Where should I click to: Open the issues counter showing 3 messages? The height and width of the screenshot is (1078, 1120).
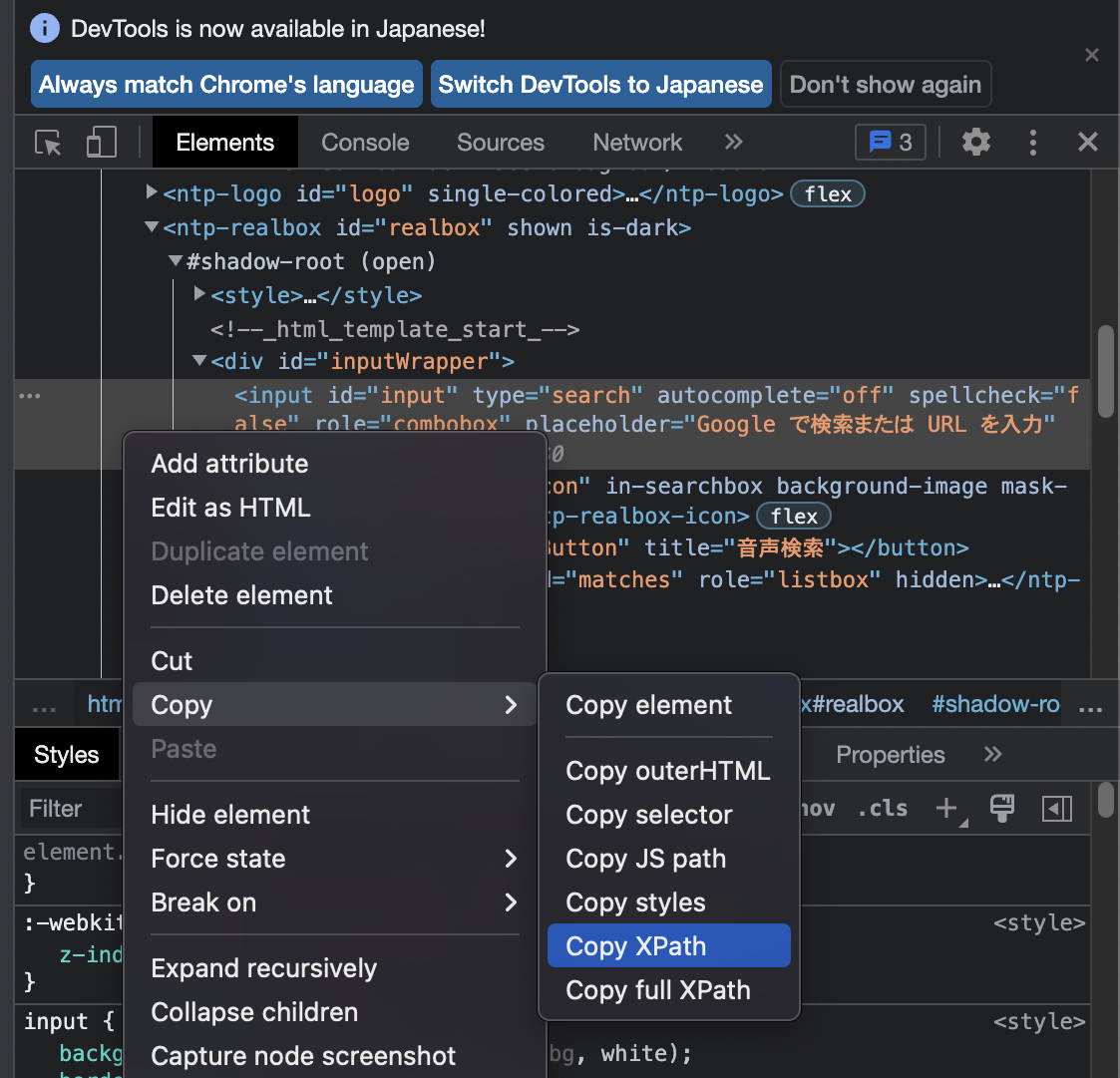[x=889, y=142]
